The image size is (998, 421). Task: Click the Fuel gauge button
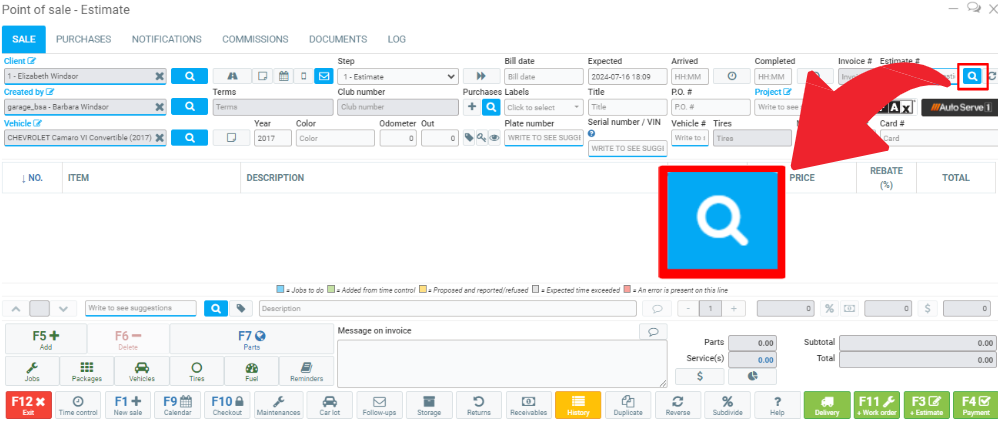[251, 372]
